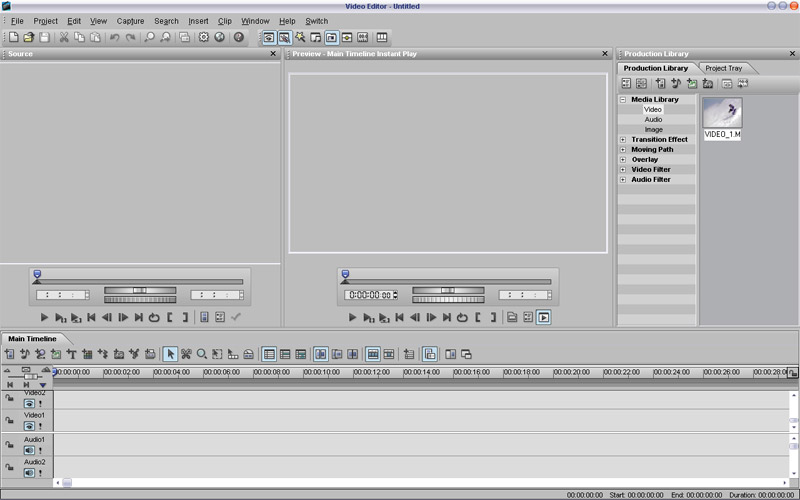This screenshot has height=500, width=800.
Task: Select the Main Timeline tab
Action: (x=32, y=339)
